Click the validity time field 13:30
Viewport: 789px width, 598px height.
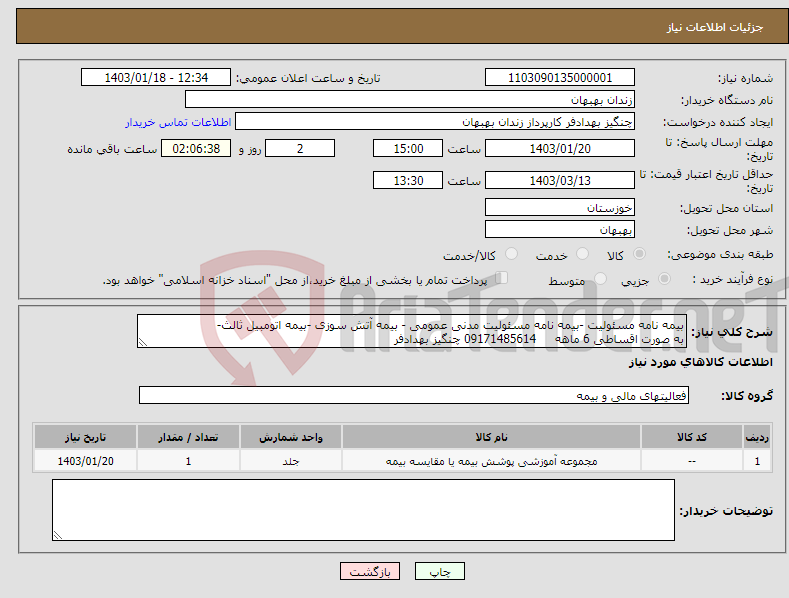(408, 180)
